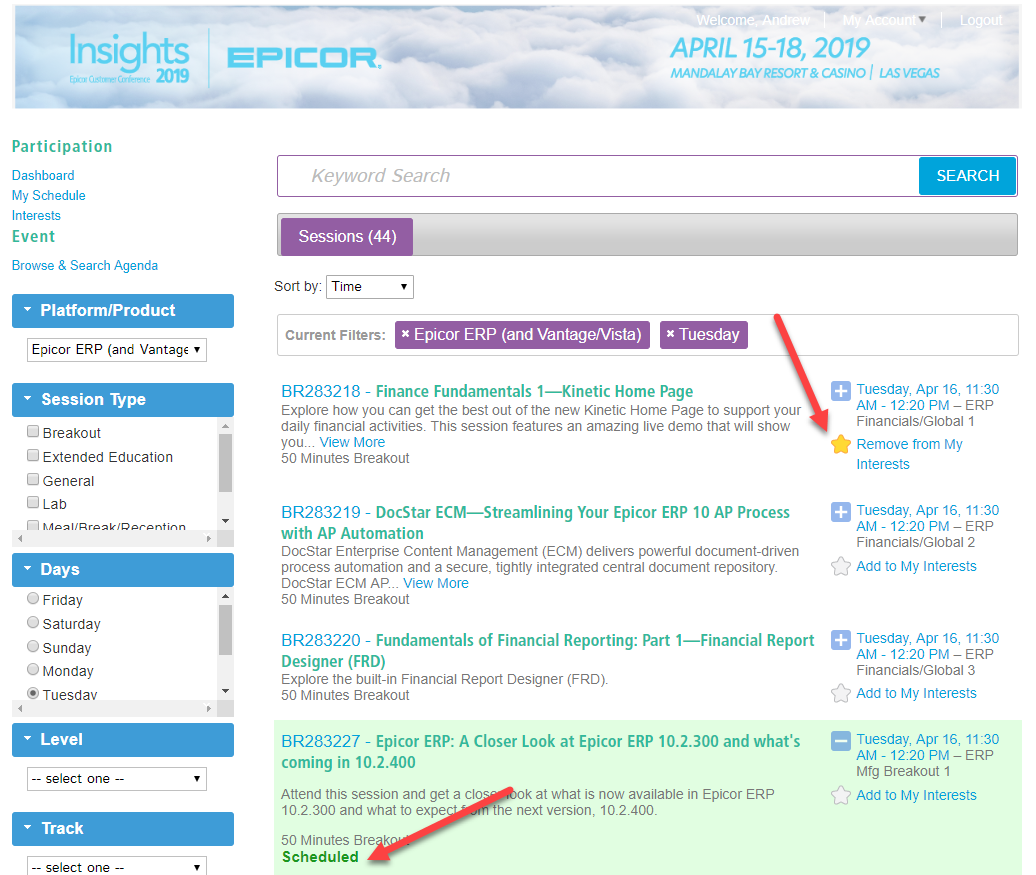Open the Sort by Time dropdown
Screen dimensions: 1036x875
click(x=370, y=287)
